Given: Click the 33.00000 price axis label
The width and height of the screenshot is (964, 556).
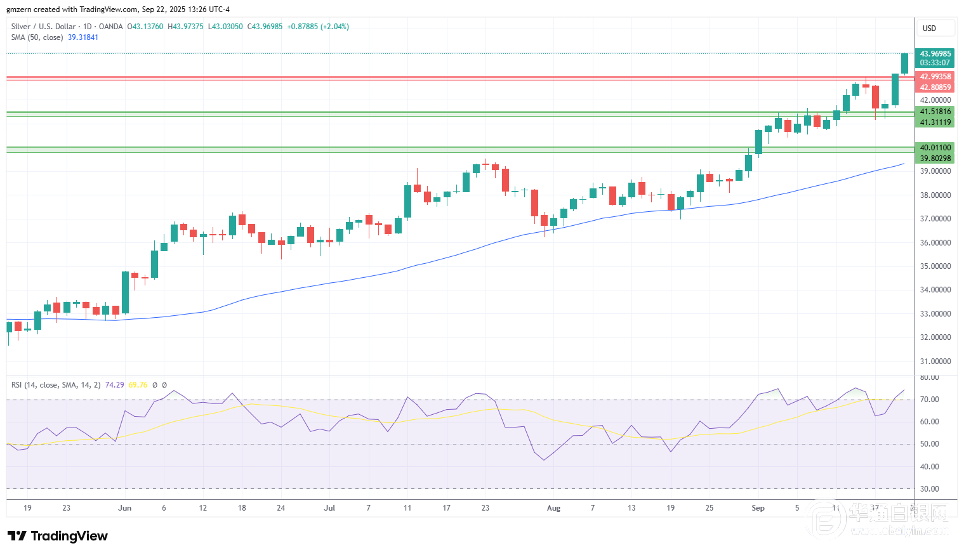Looking at the screenshot, I should pos(935,314).
